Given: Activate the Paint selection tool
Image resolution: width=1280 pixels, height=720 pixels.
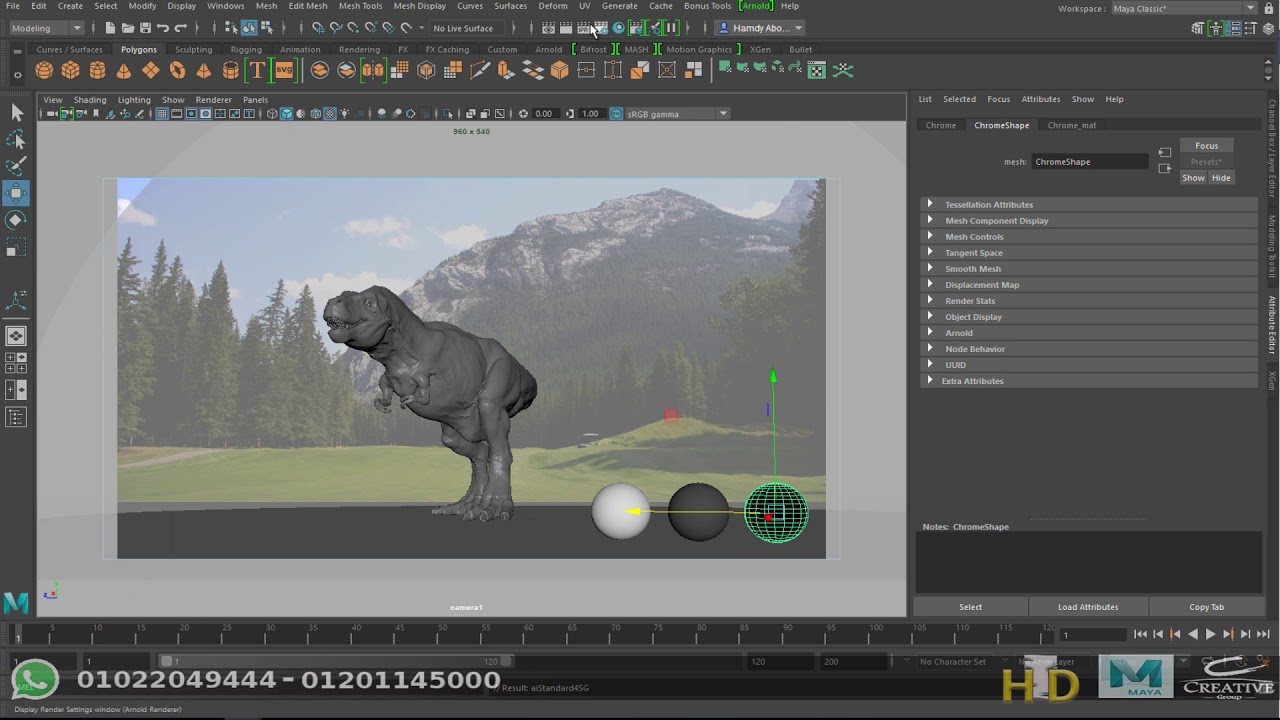Looking at the screenshot, I should pos(16,166).
